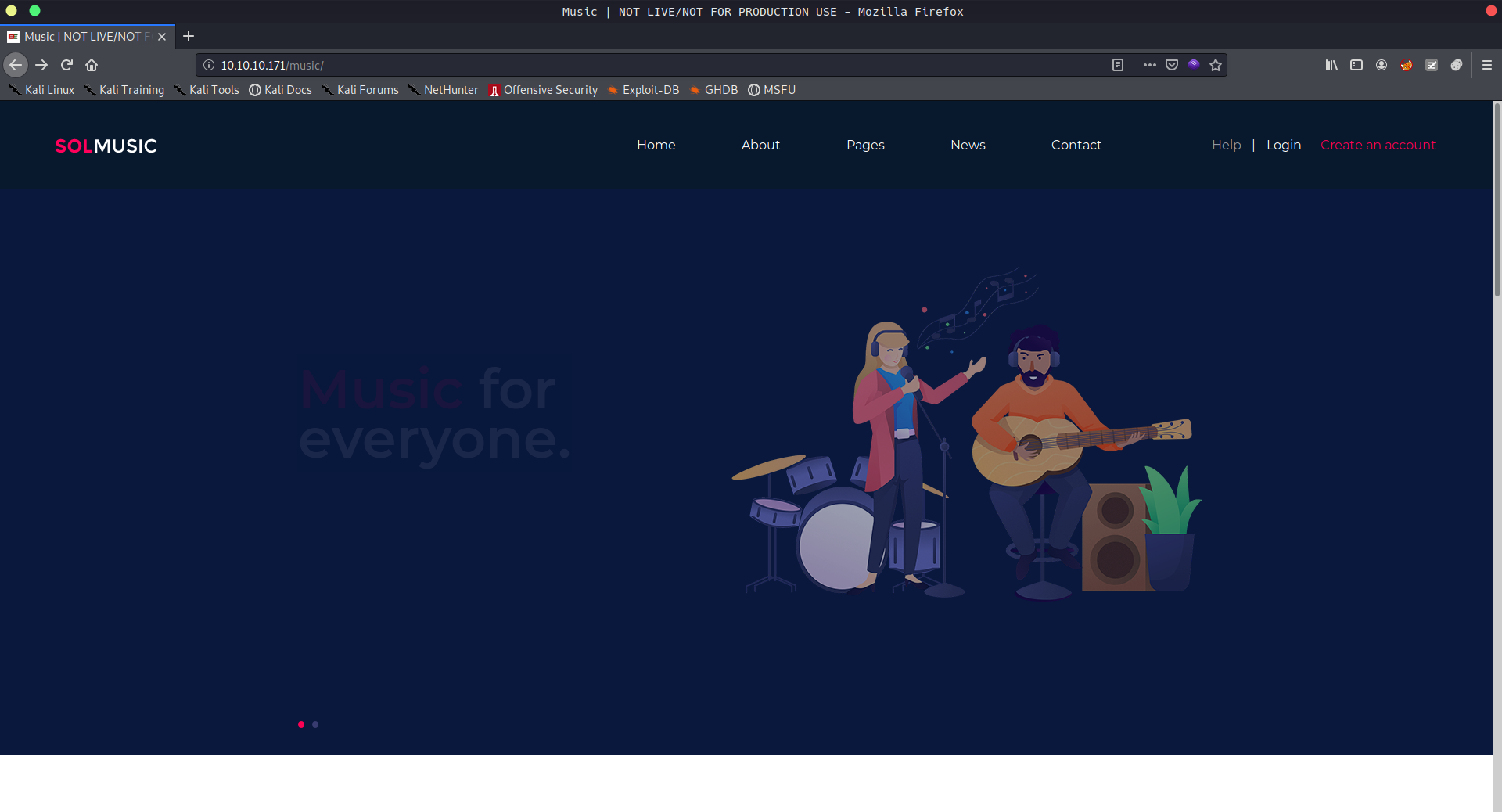Open the Kali Docs bookmark
The width and height of the screenshot is (1502, 812).
tap(280, 90)
